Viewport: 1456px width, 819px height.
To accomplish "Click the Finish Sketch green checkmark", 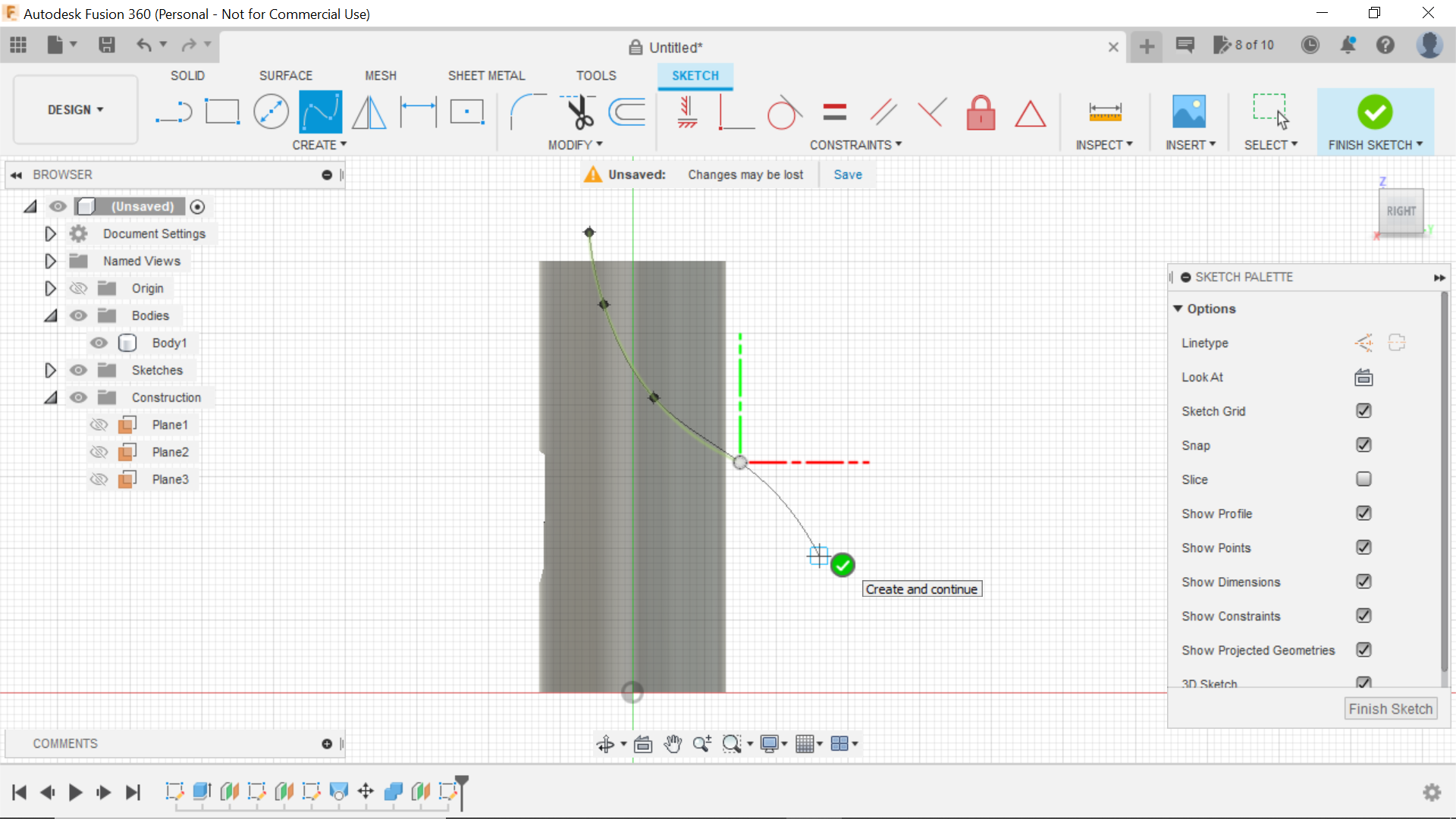I will tap(1375, 112).
